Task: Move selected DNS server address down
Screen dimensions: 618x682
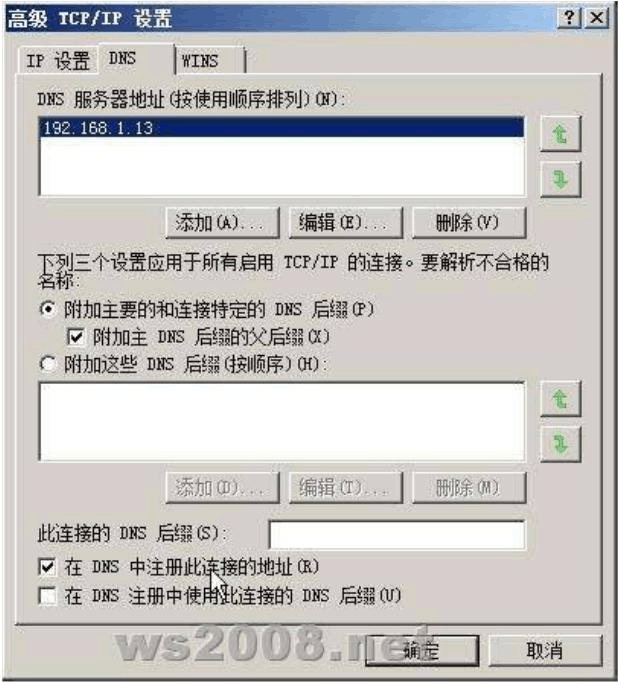Action: coord(560,179)
